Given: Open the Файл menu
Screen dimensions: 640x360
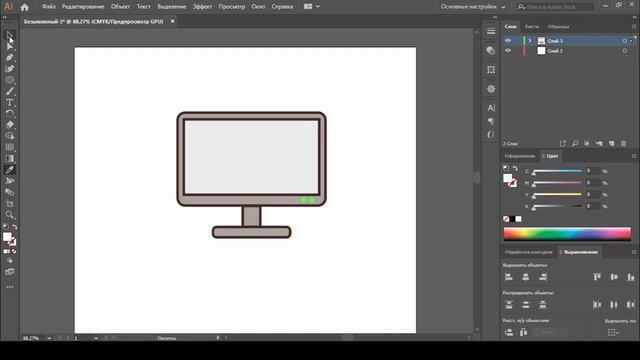Looking at the screenshot, I should (x=49, y=7).
